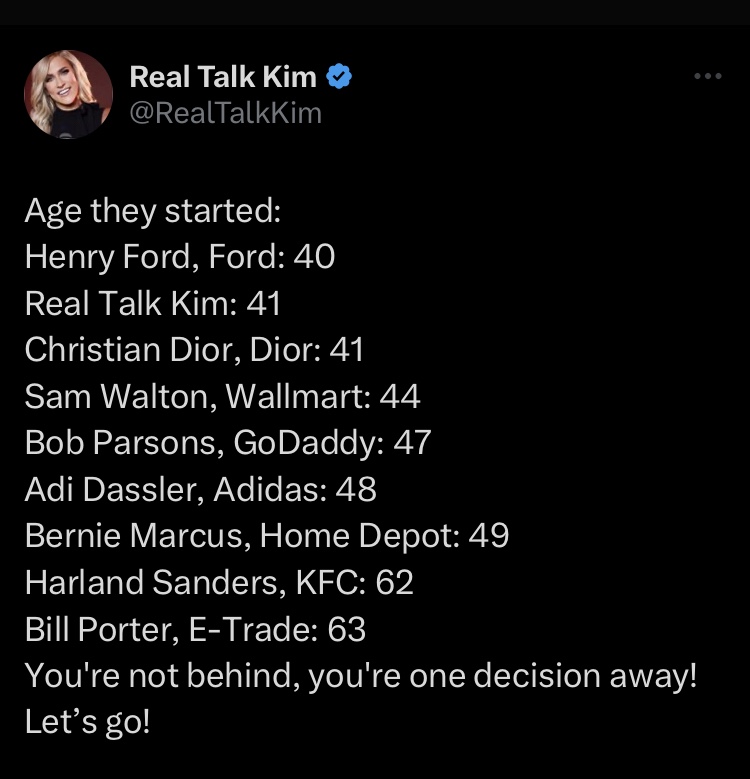Image resolution: width=750 pixels, height=779 pixels.
Task: Select the 'Harland Sanders, KFC: 62' line
Action: [x=219, y=582]
